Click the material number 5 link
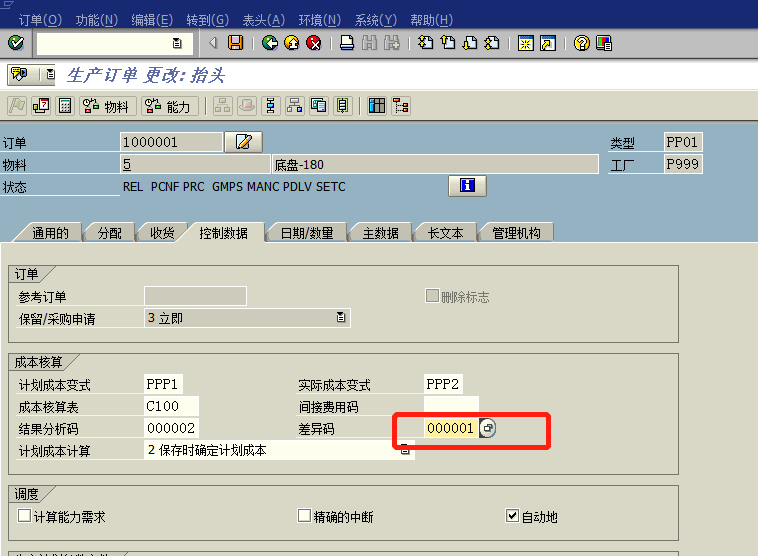Screen dimensions: 758x556 tap(127, 164)
